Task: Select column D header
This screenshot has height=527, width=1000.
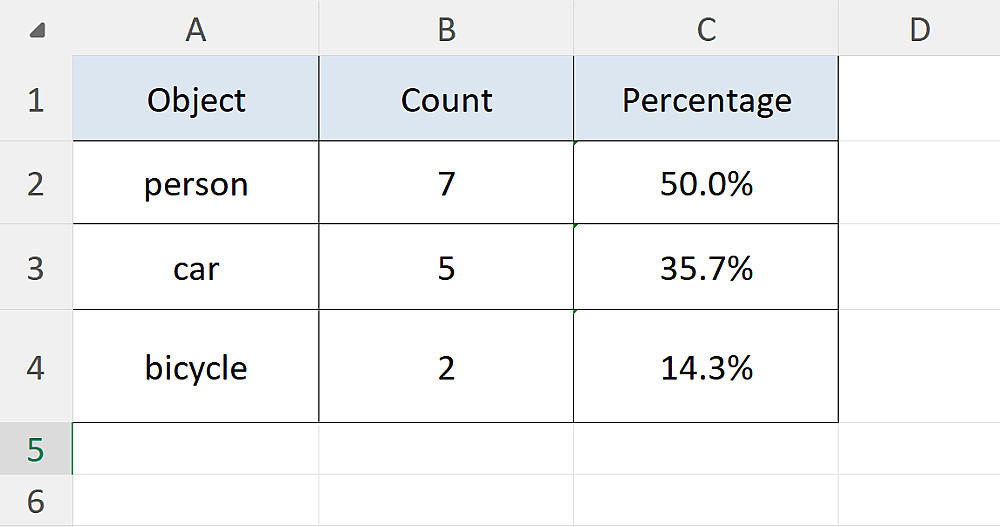Action: coord(919,30)
